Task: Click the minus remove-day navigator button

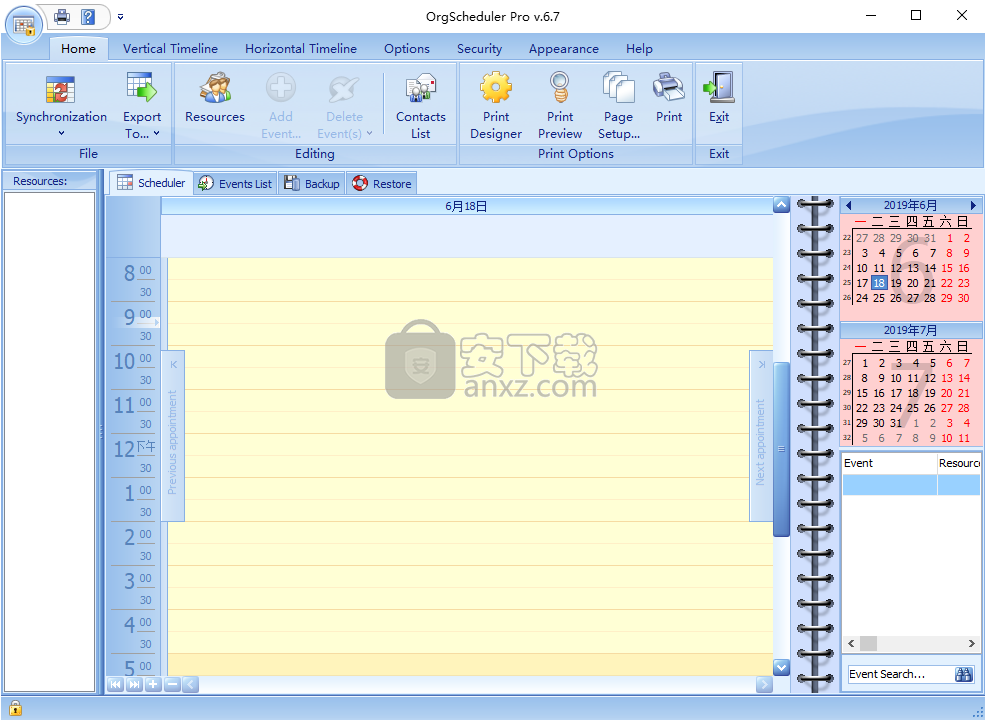Action: click(x=172, y=685)
